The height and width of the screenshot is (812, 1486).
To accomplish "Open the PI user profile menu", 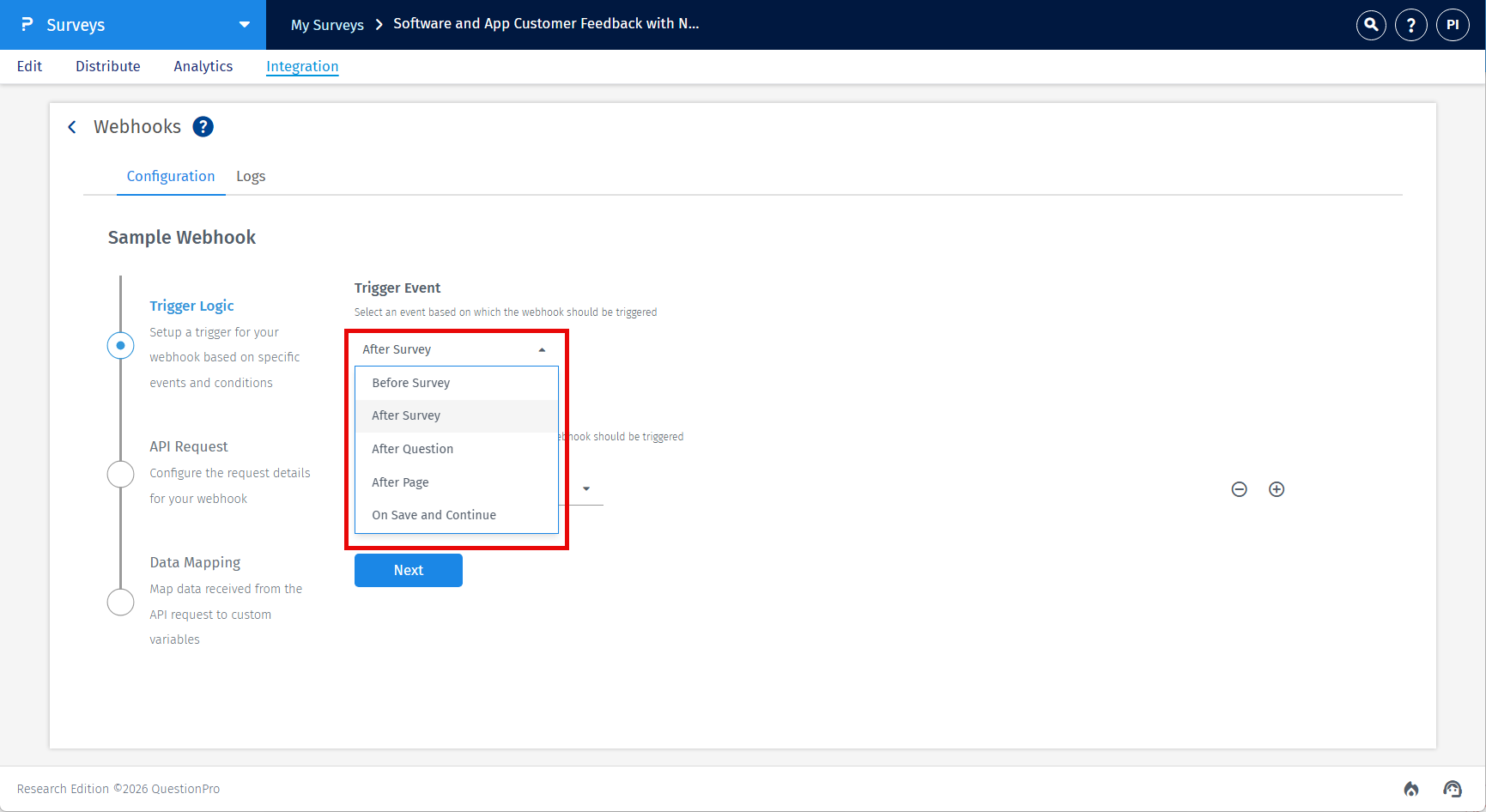I will click(1453, 25).
